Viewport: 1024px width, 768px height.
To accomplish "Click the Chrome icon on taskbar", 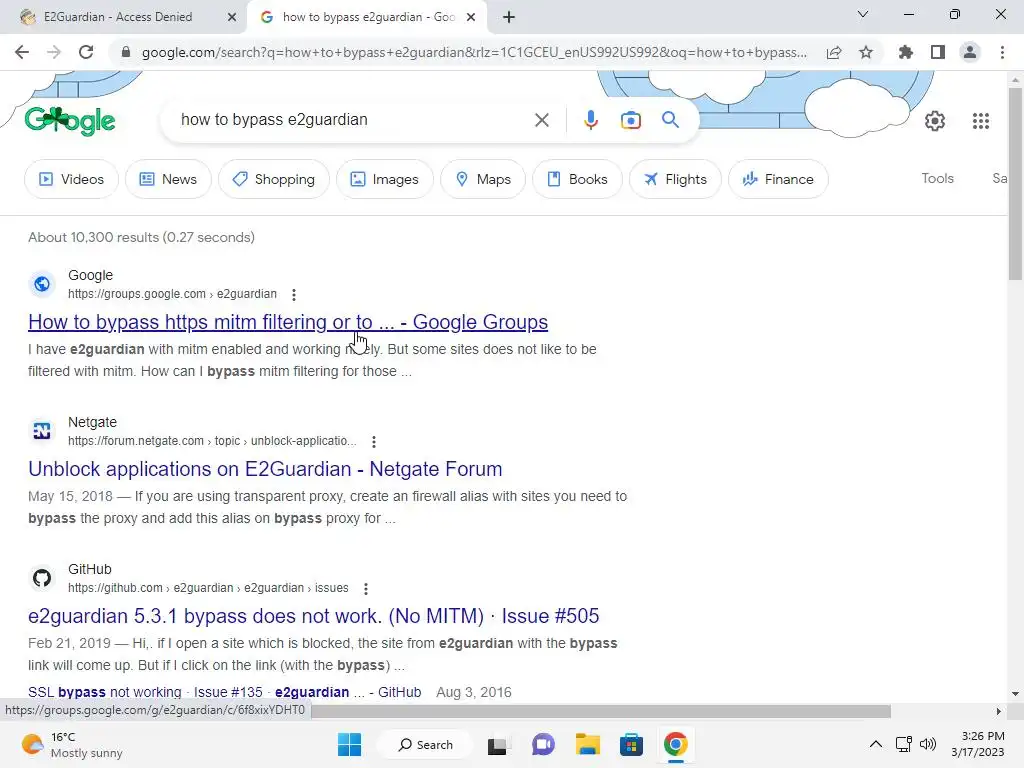I will click(676, 744).
